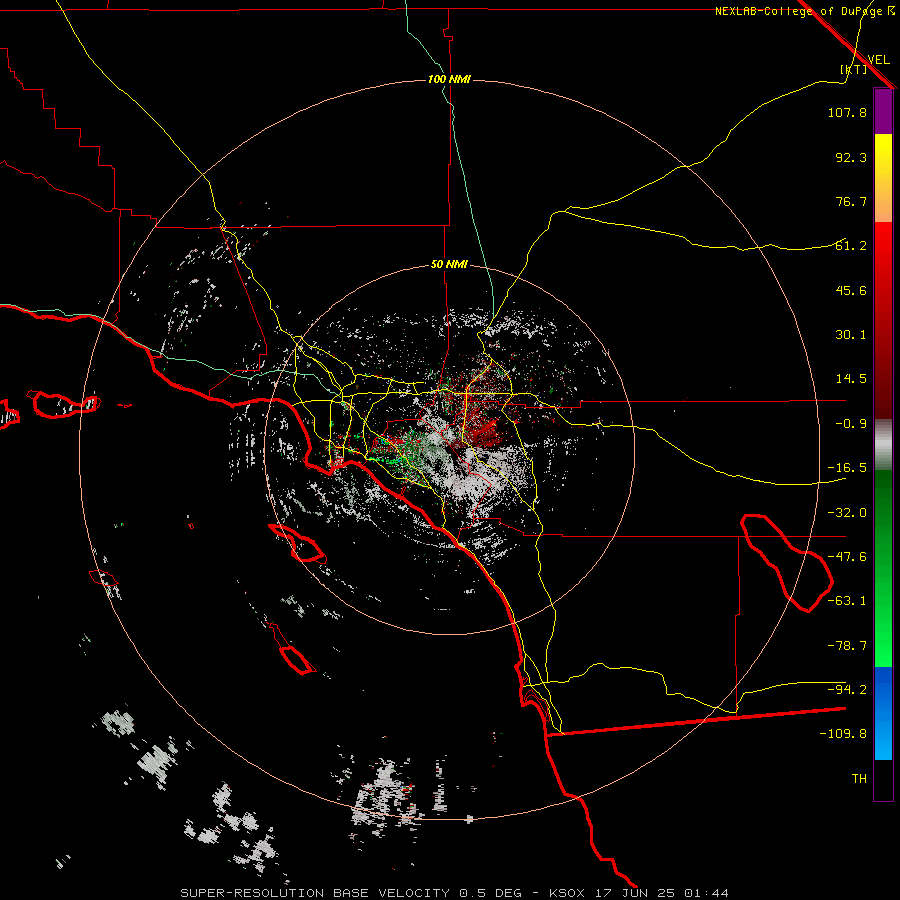Screen dimensions: 900x900
Task: Click the -63.1 velocity scale value
Action: point(847,601)
